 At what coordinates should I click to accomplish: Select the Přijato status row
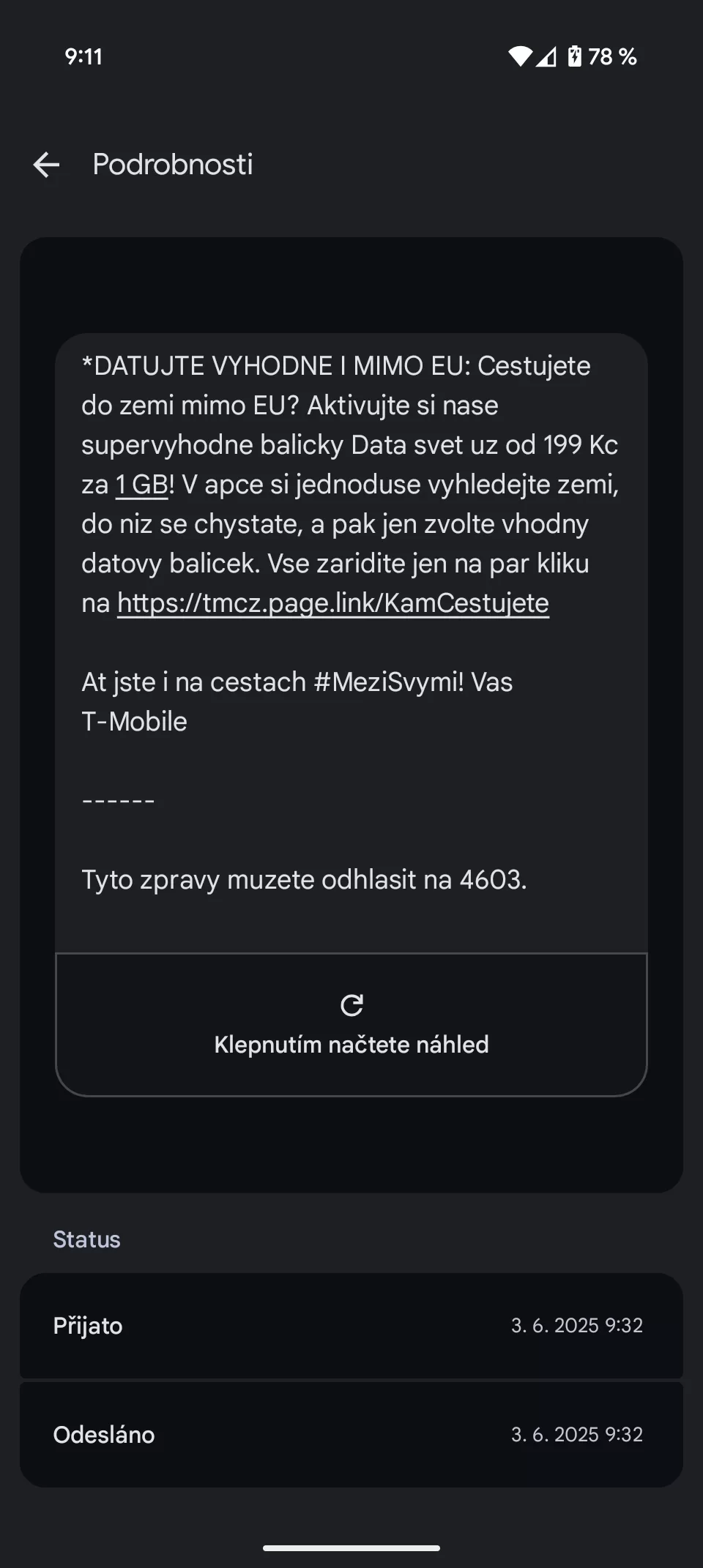[x=351, y=1326]
